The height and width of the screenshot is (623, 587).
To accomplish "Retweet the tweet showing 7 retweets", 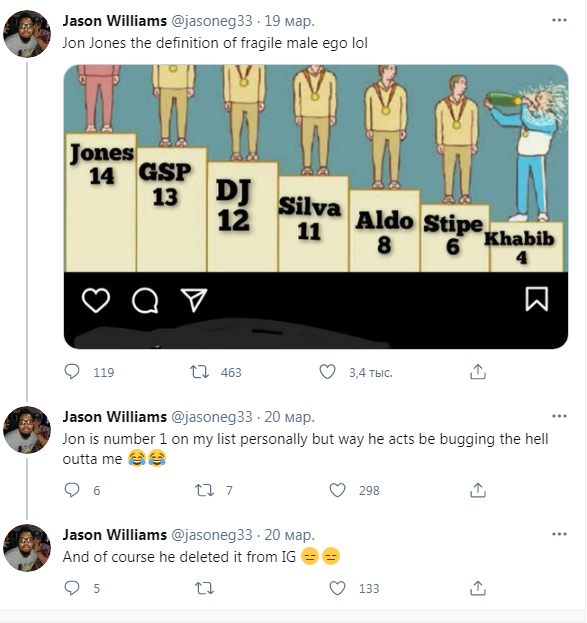I will pos(204,490).
